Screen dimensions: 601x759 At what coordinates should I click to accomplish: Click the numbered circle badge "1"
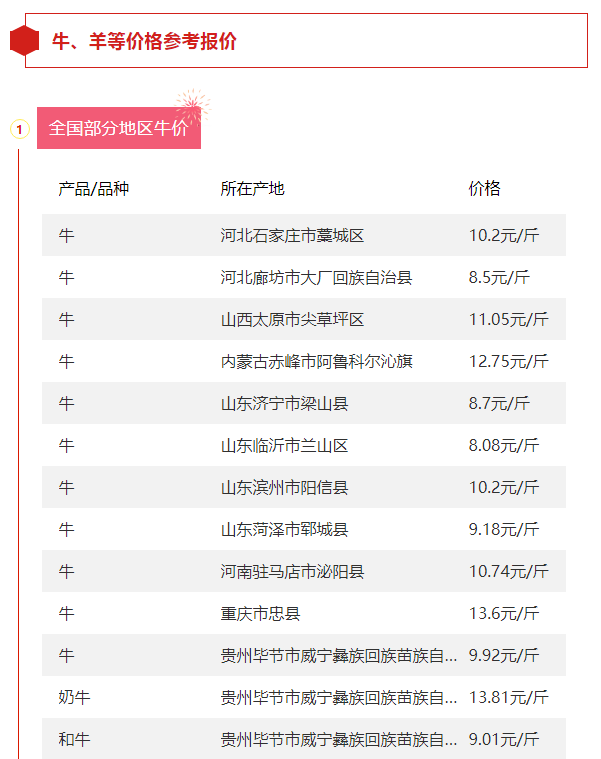[19, 129]
